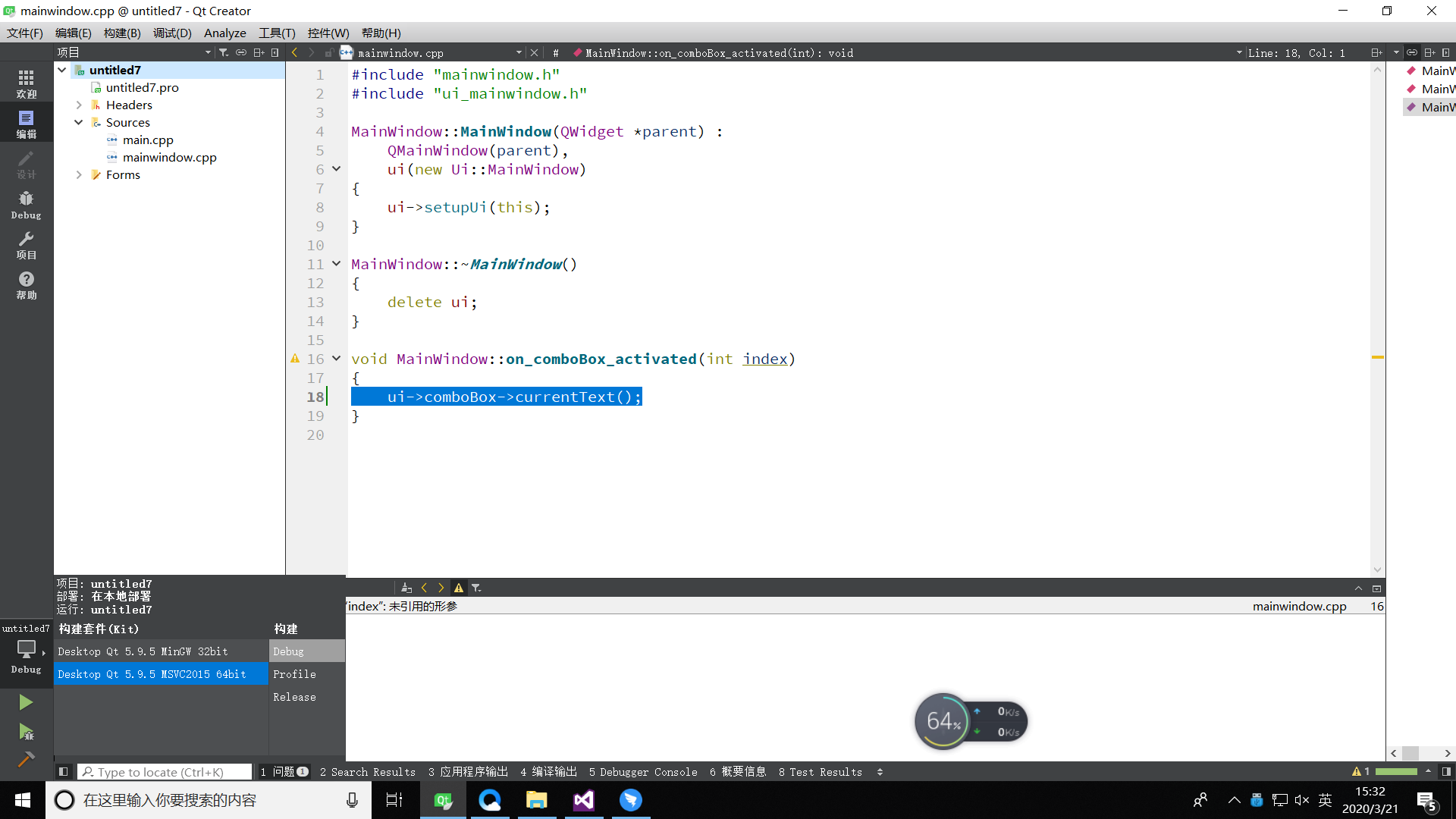This screenshot has width=1456, height=819.
Task: Collapse the Sources tree node
Action: point(78,122)
